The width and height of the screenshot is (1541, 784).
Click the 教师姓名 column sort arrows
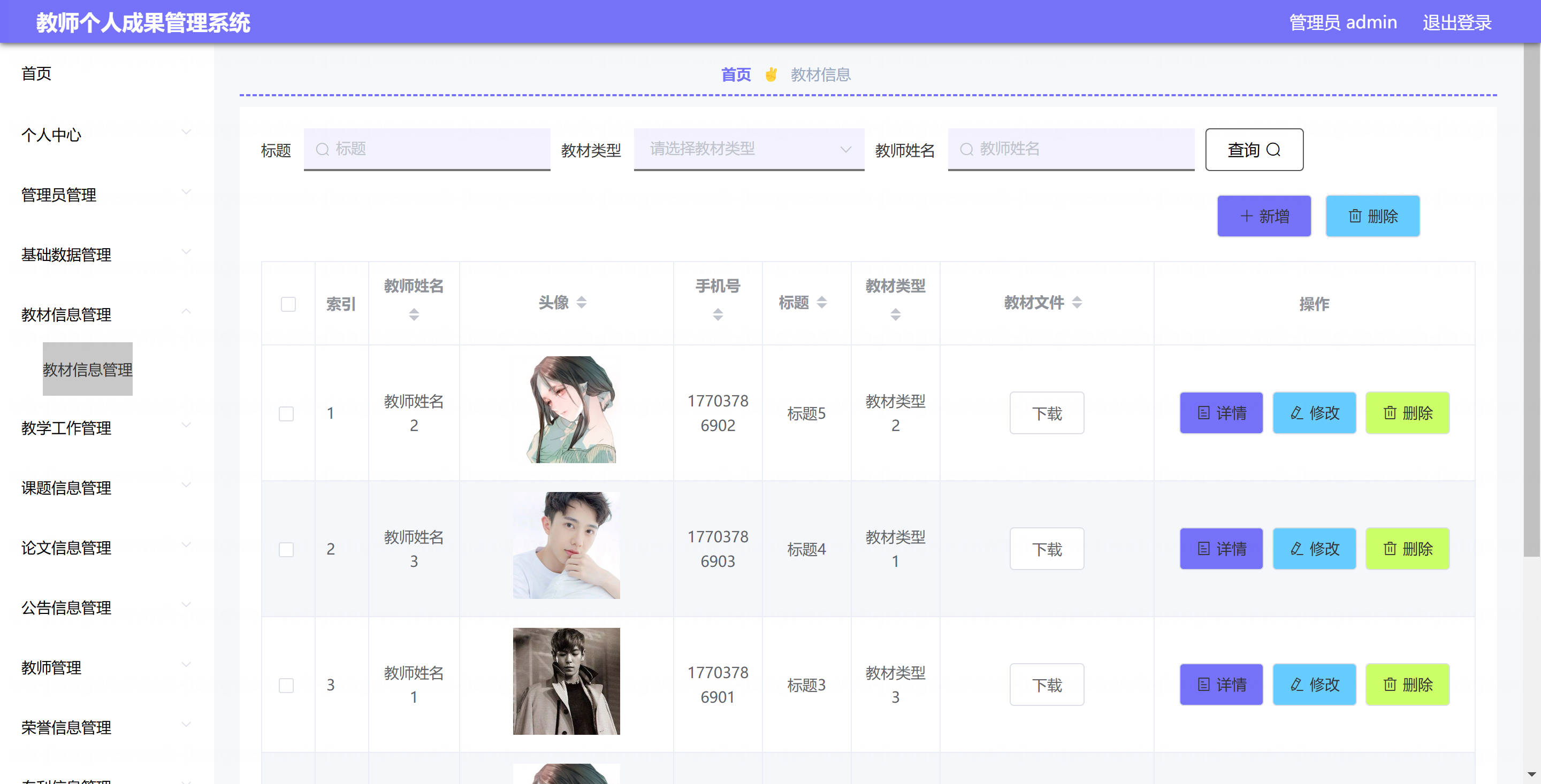click(x=414, y=314)
